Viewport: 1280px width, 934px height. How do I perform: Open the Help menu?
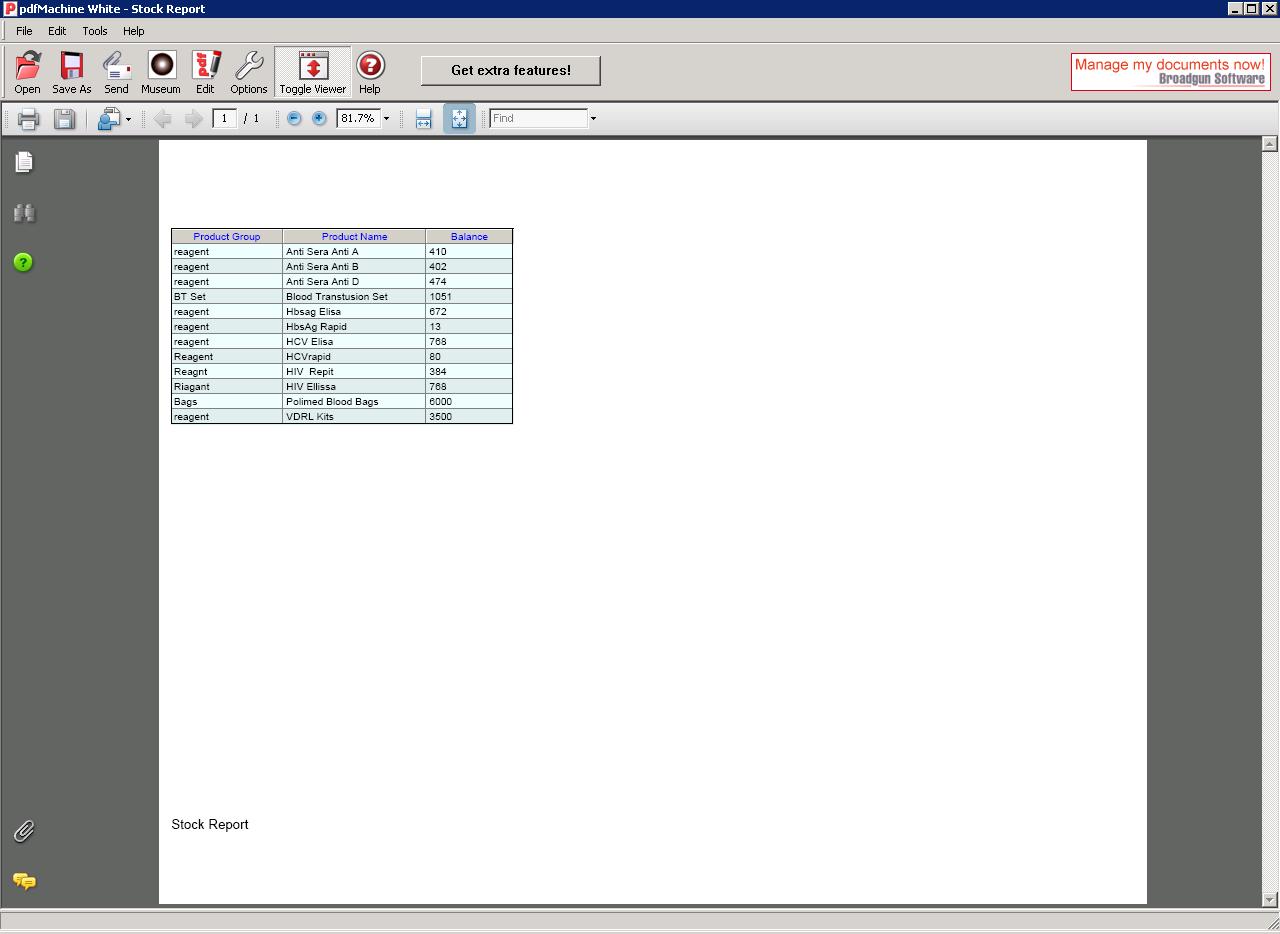click(134, 31)
